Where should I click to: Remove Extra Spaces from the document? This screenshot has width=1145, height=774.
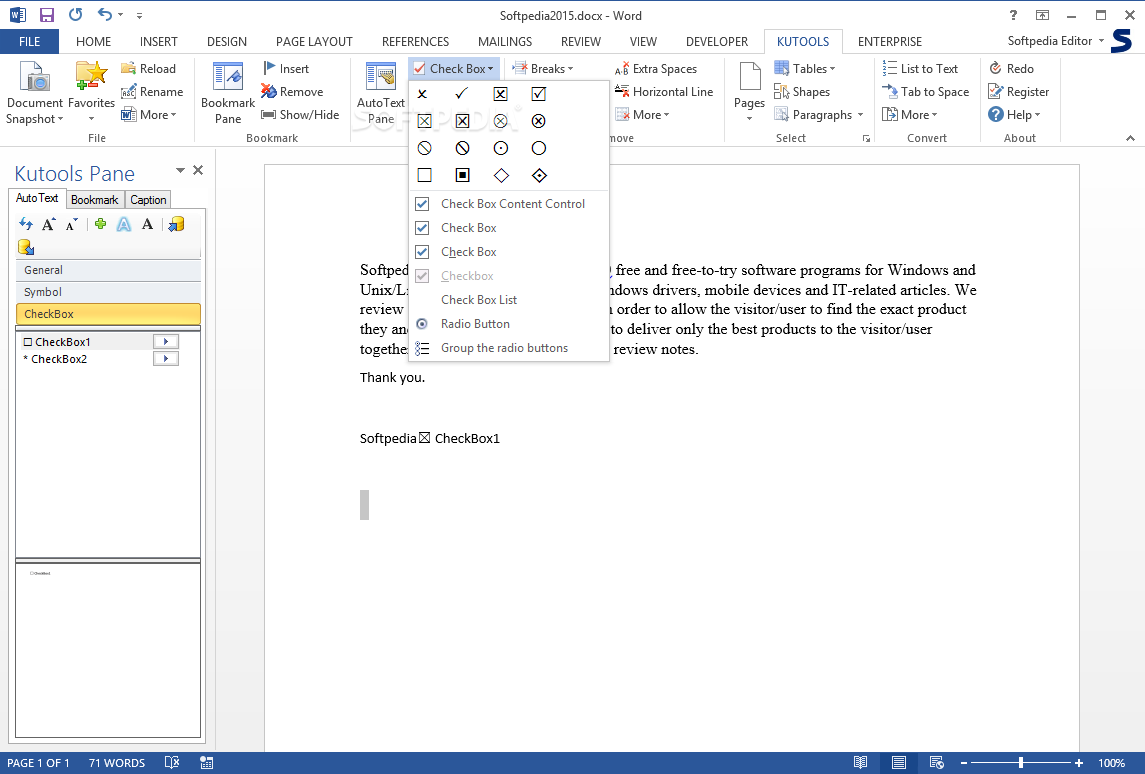click(x=656, y=69)
